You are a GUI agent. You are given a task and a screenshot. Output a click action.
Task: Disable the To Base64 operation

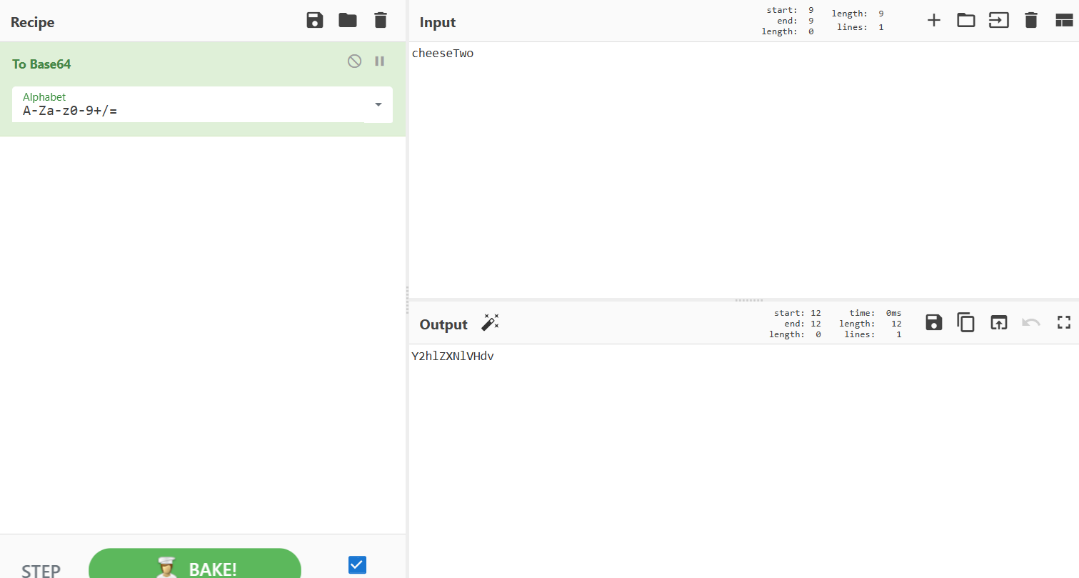click(354, 61)
